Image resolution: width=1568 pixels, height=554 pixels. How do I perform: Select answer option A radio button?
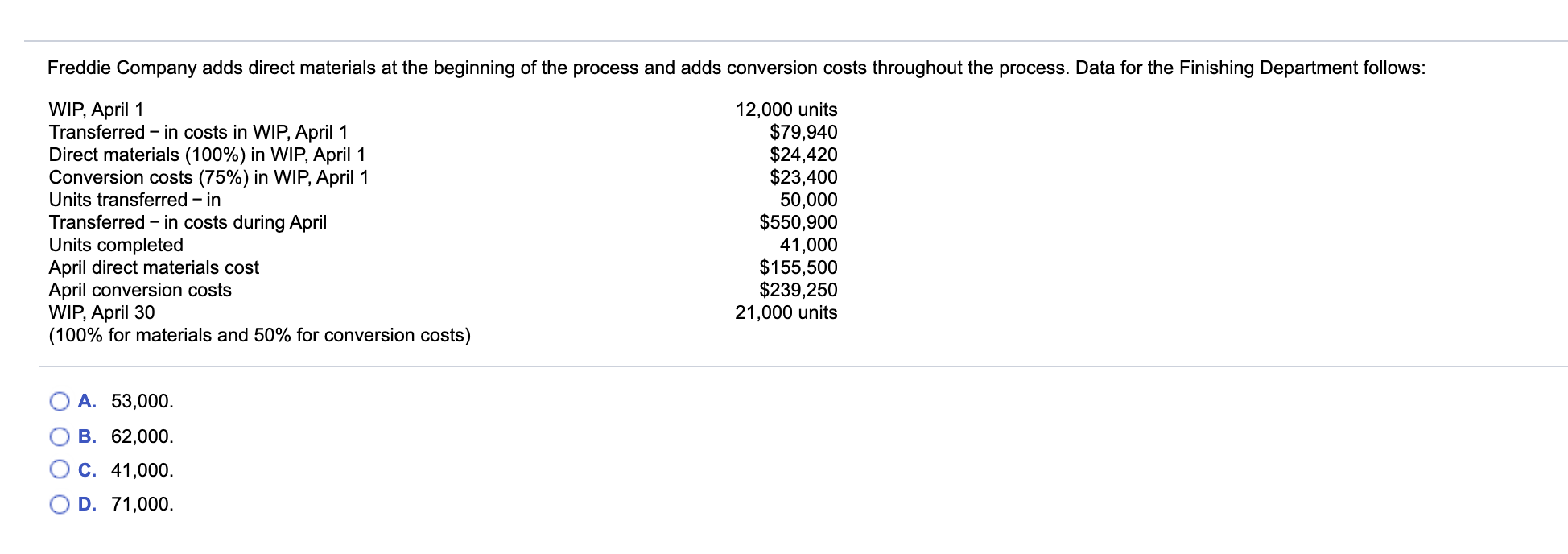(59, 401)
